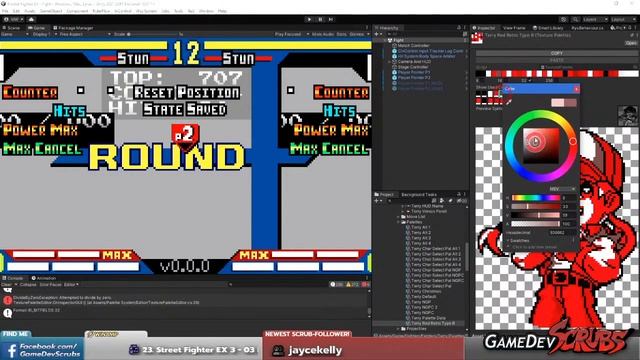Click the Open button in the Inspector
This screenshot has height=360, width=640.
pyautogui.click(x=631, y=43)
